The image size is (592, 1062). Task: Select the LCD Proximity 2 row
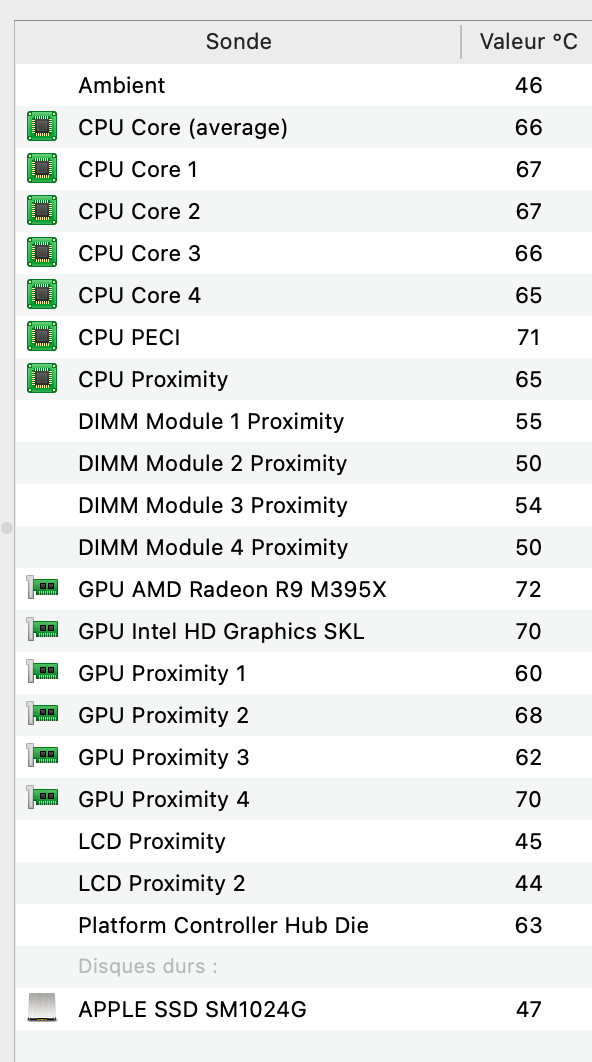click(x=303, y=883)
